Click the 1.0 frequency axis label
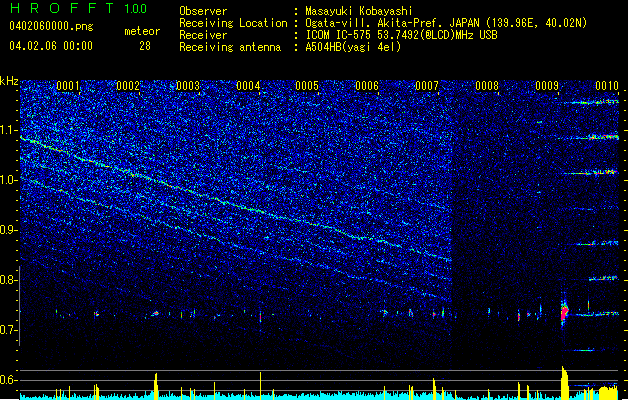 9,180
